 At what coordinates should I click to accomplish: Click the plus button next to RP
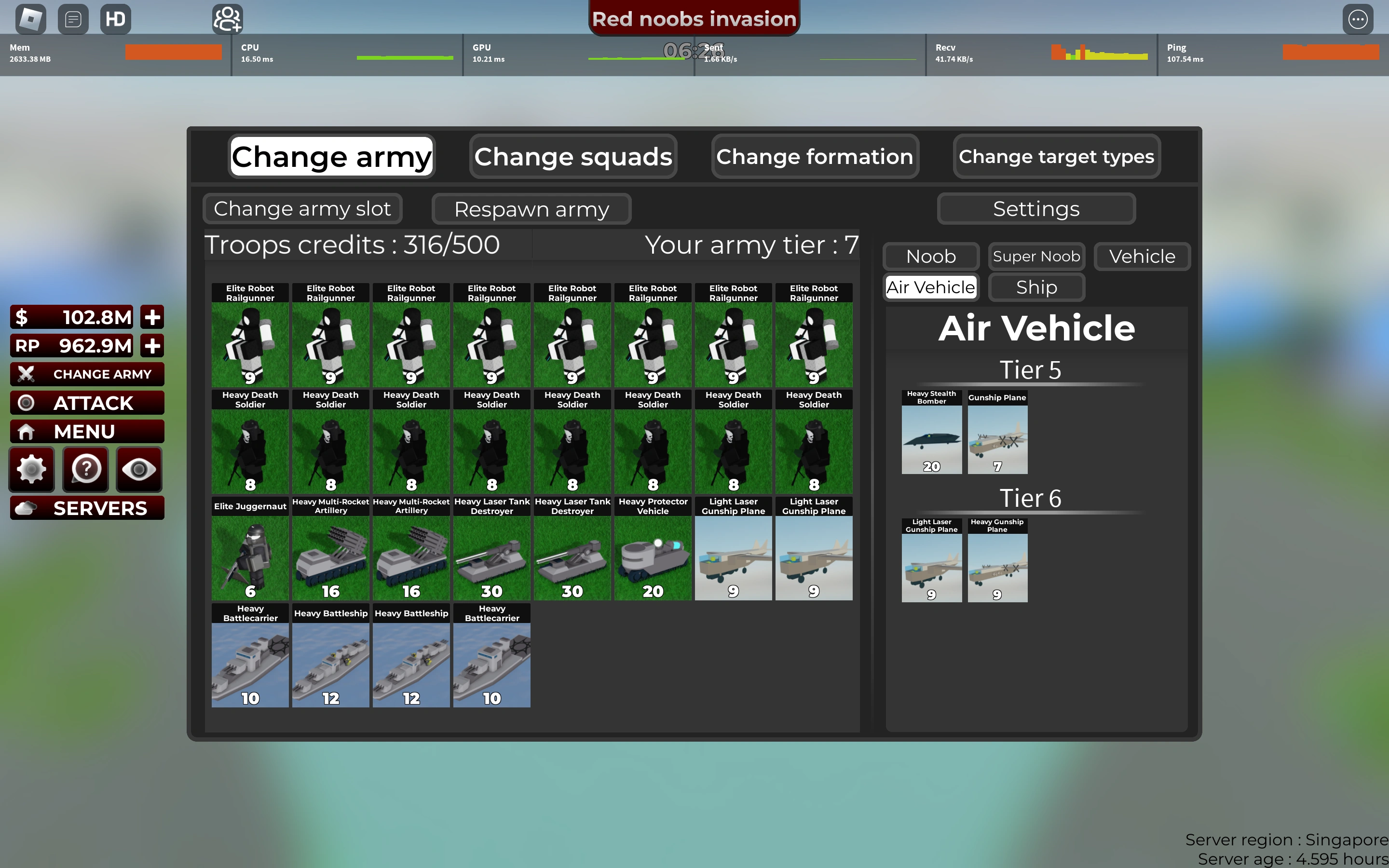click(153, 346)
